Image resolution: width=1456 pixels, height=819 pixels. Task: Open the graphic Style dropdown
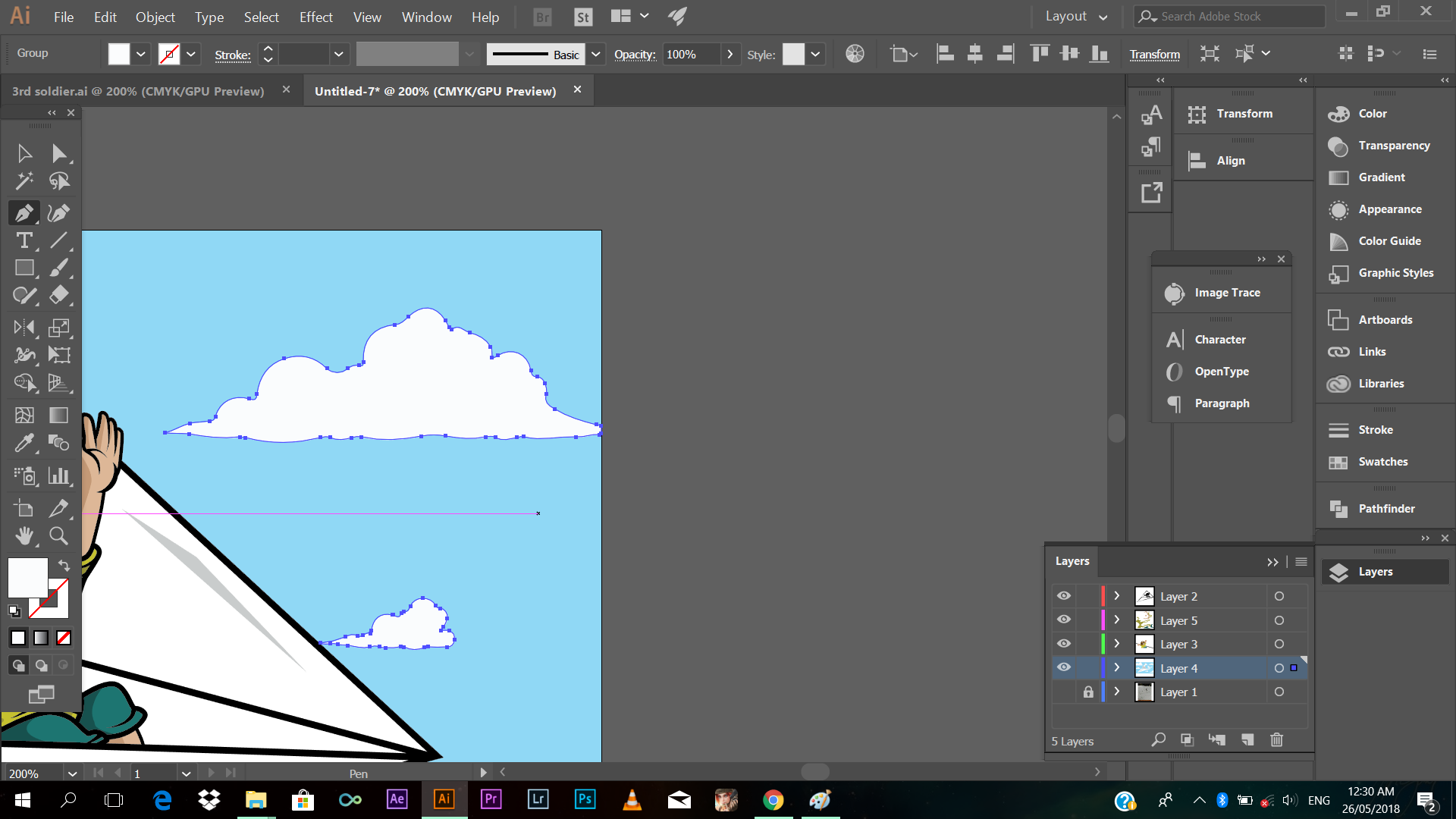(x=815, y=54)
